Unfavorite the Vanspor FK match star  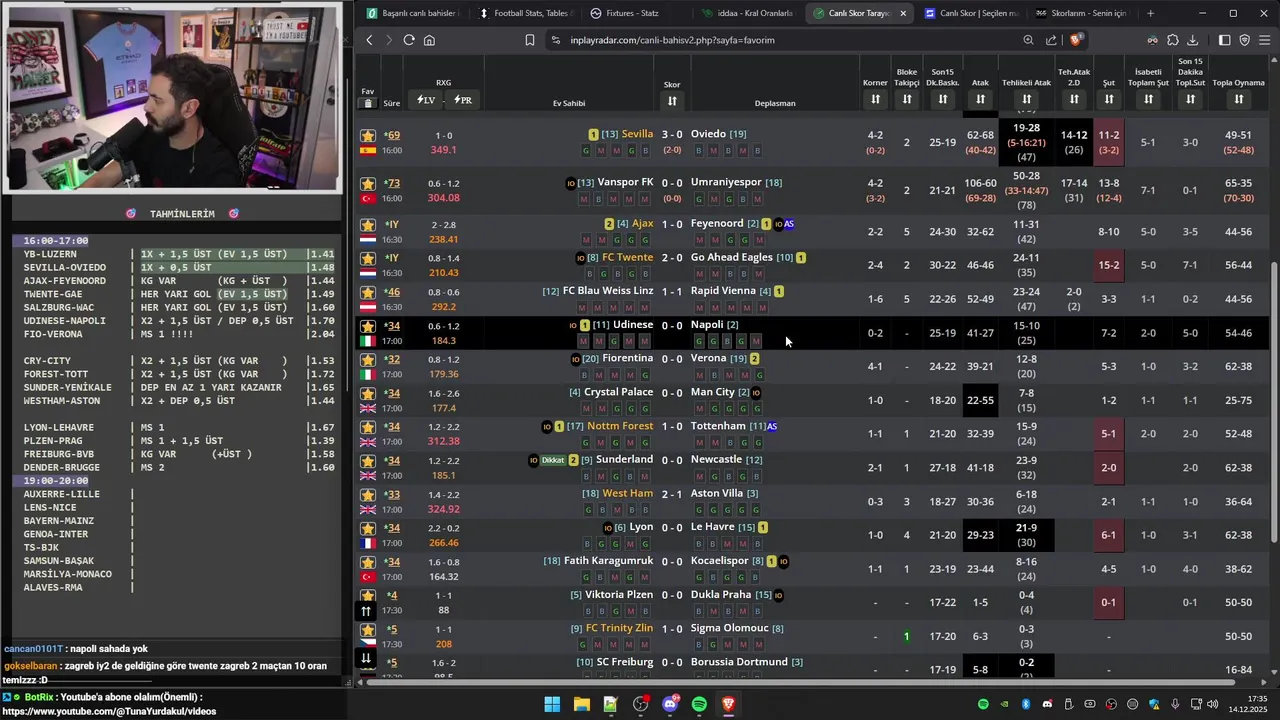click(368, 184)
